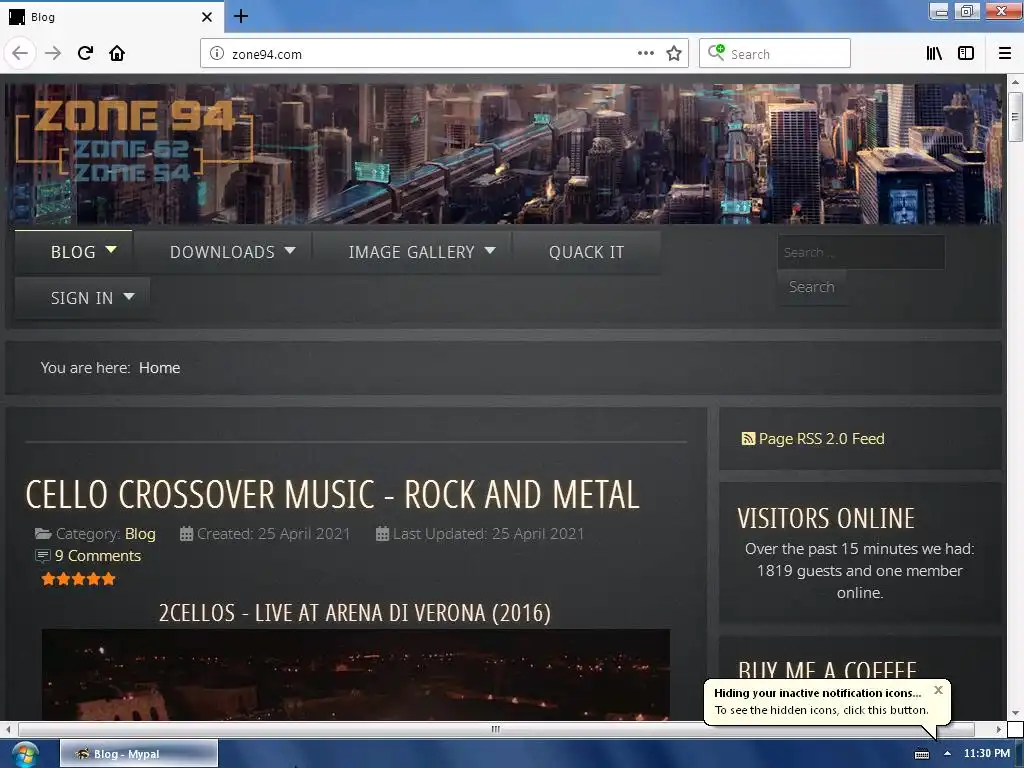Viewport: 1024px width, 768px height.
Task: Open the Page RSS 2.0 Feed link
Action: pos(822,439)
